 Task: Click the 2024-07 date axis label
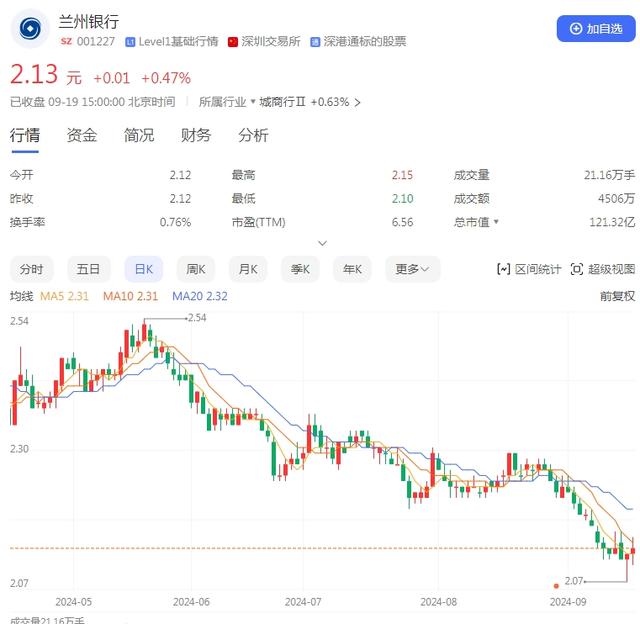coord(303,602)
